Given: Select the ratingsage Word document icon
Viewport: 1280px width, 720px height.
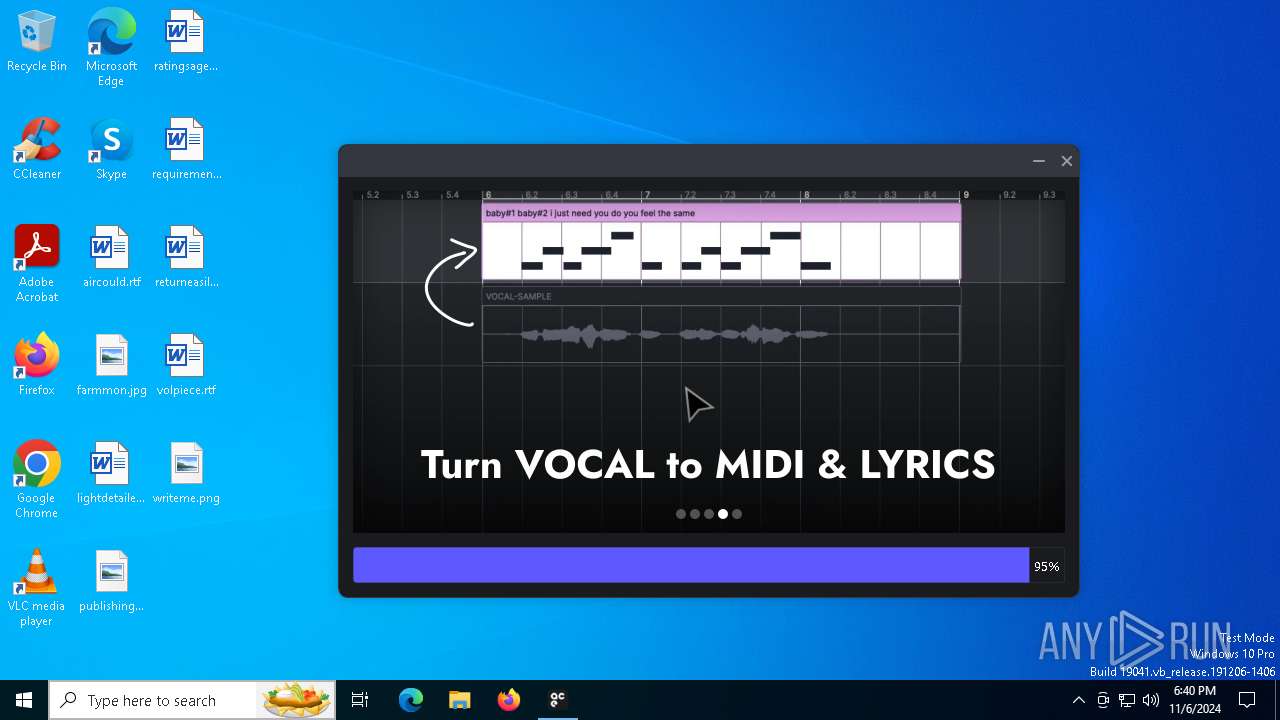Looking at the screenshot, I should pyautogui.click(x=185, y=42).
